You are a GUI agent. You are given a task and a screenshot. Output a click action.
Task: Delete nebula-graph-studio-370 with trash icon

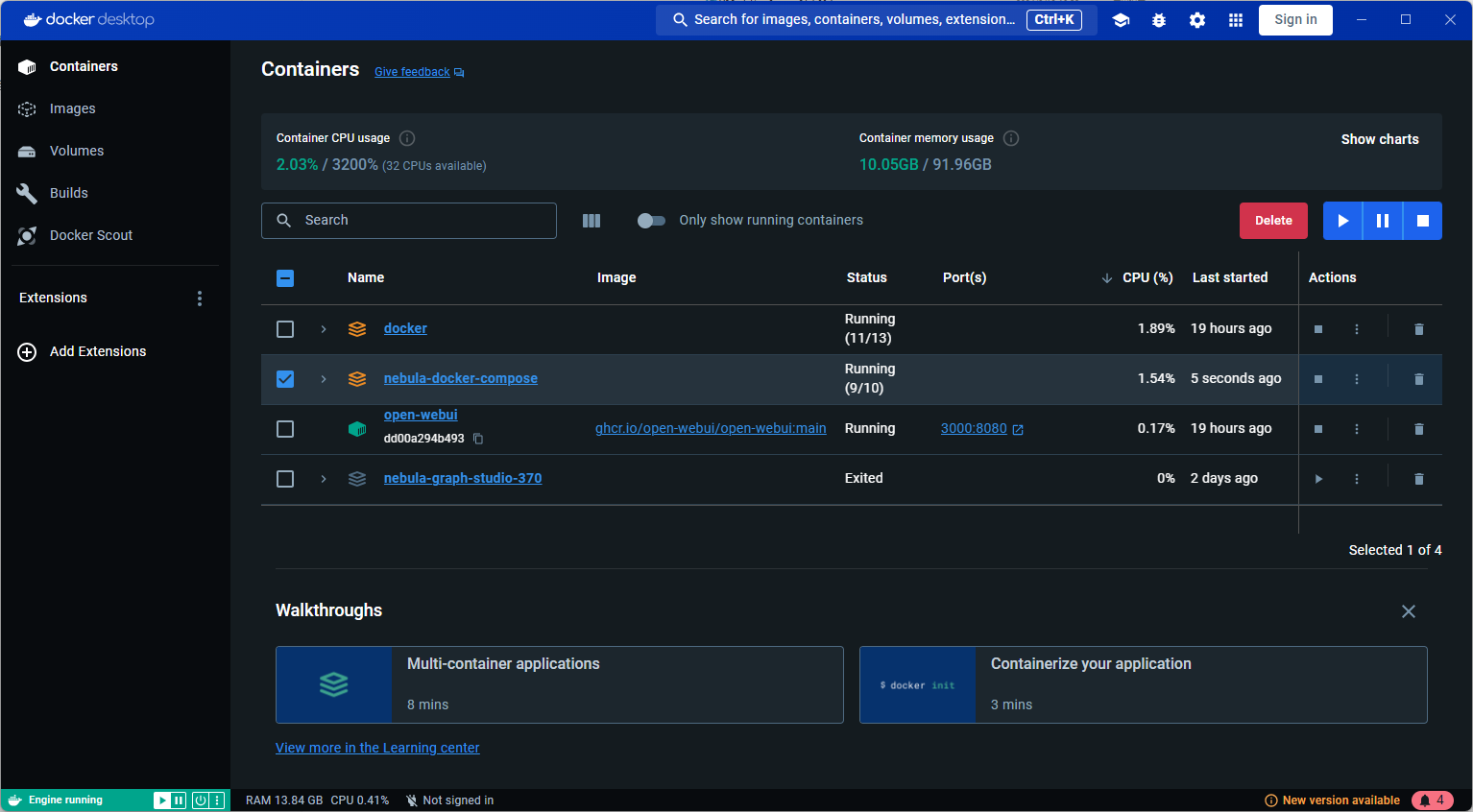[x=1419, y=479]
